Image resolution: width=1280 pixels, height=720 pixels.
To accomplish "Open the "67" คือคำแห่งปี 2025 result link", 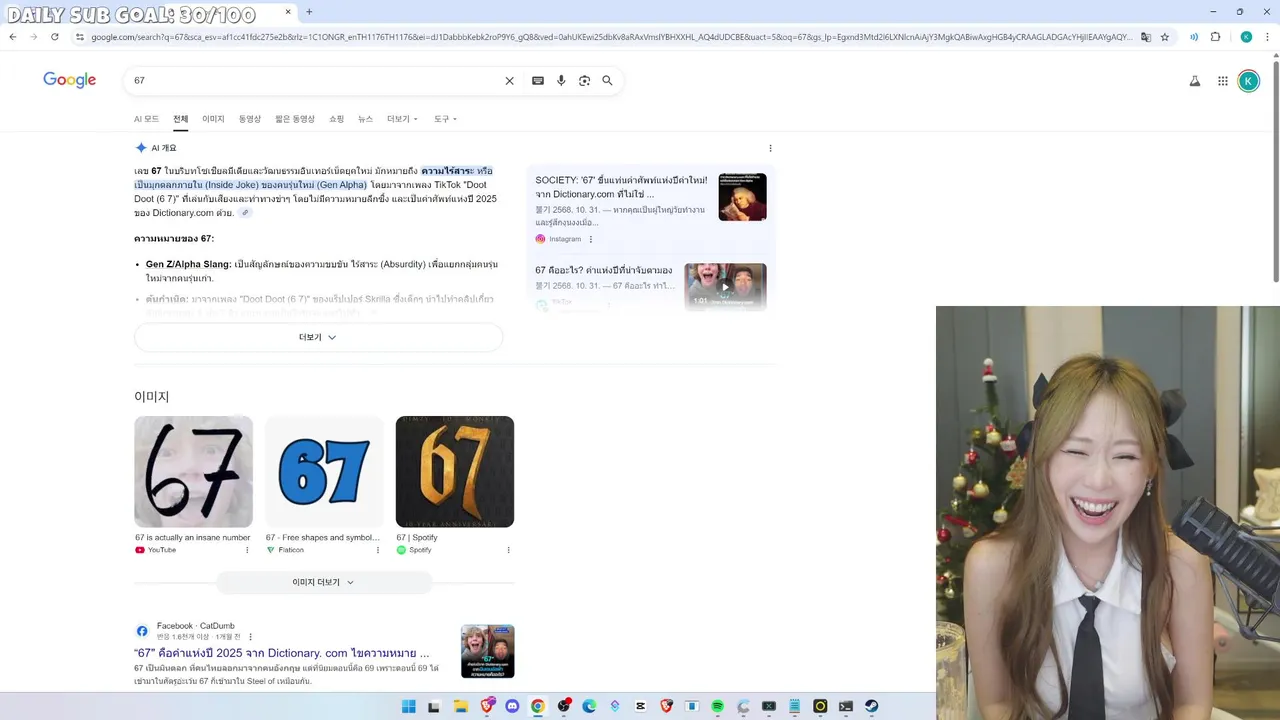I will (282, 653).
